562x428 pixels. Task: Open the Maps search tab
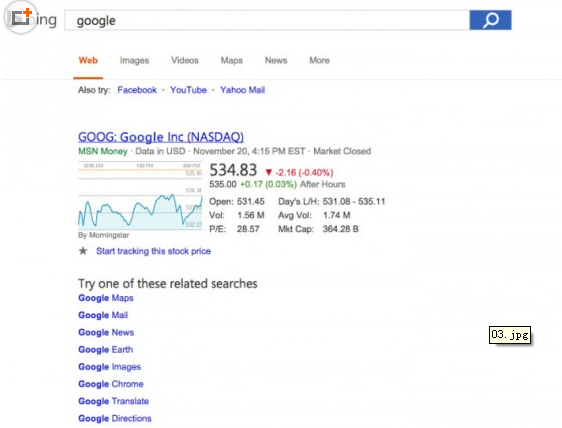232,60
